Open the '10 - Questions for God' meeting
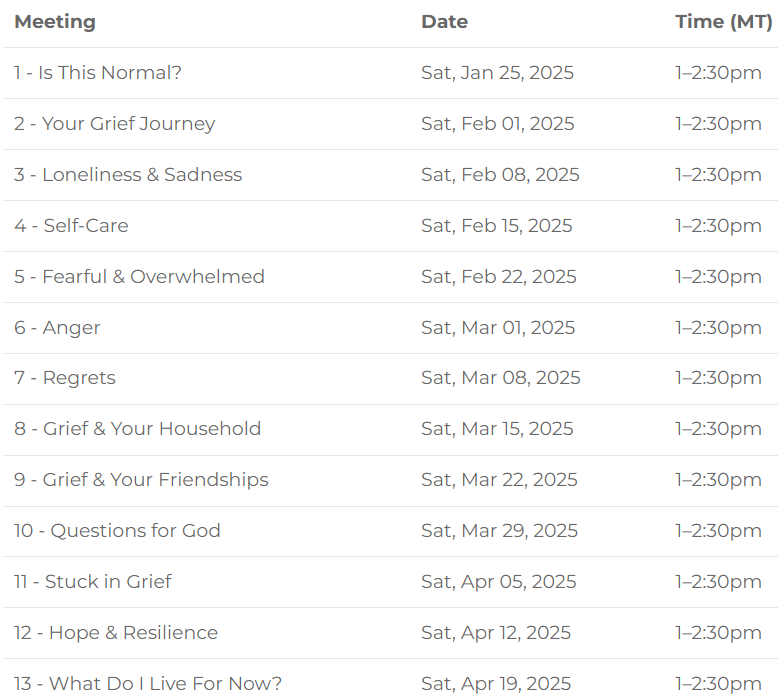This screenshot has width=778, height=700. coord(117,531)
